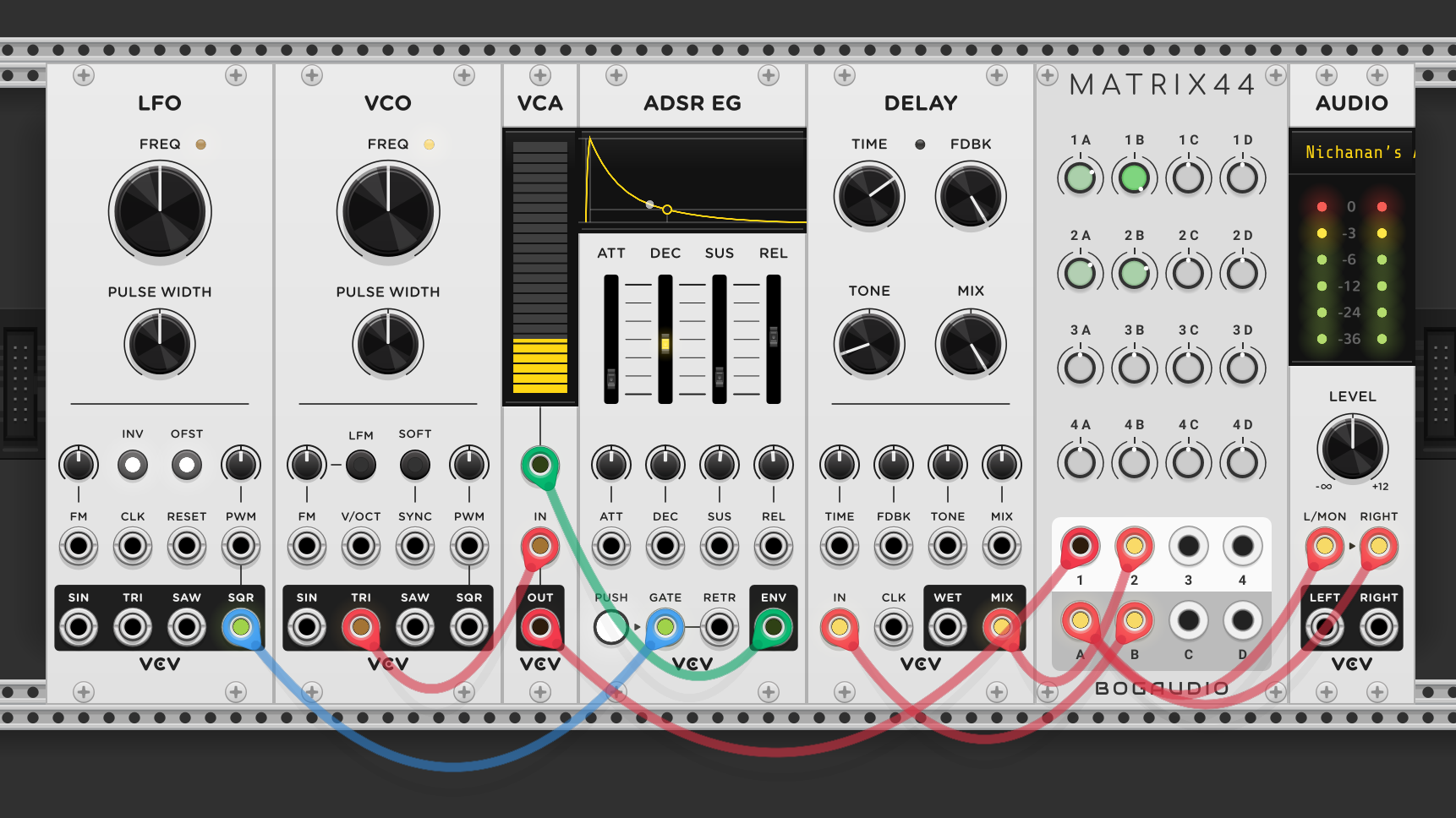Click the DELAY MIX knob
The width and height of the screenshot is (1456, 818).
(x=971, y=343)
